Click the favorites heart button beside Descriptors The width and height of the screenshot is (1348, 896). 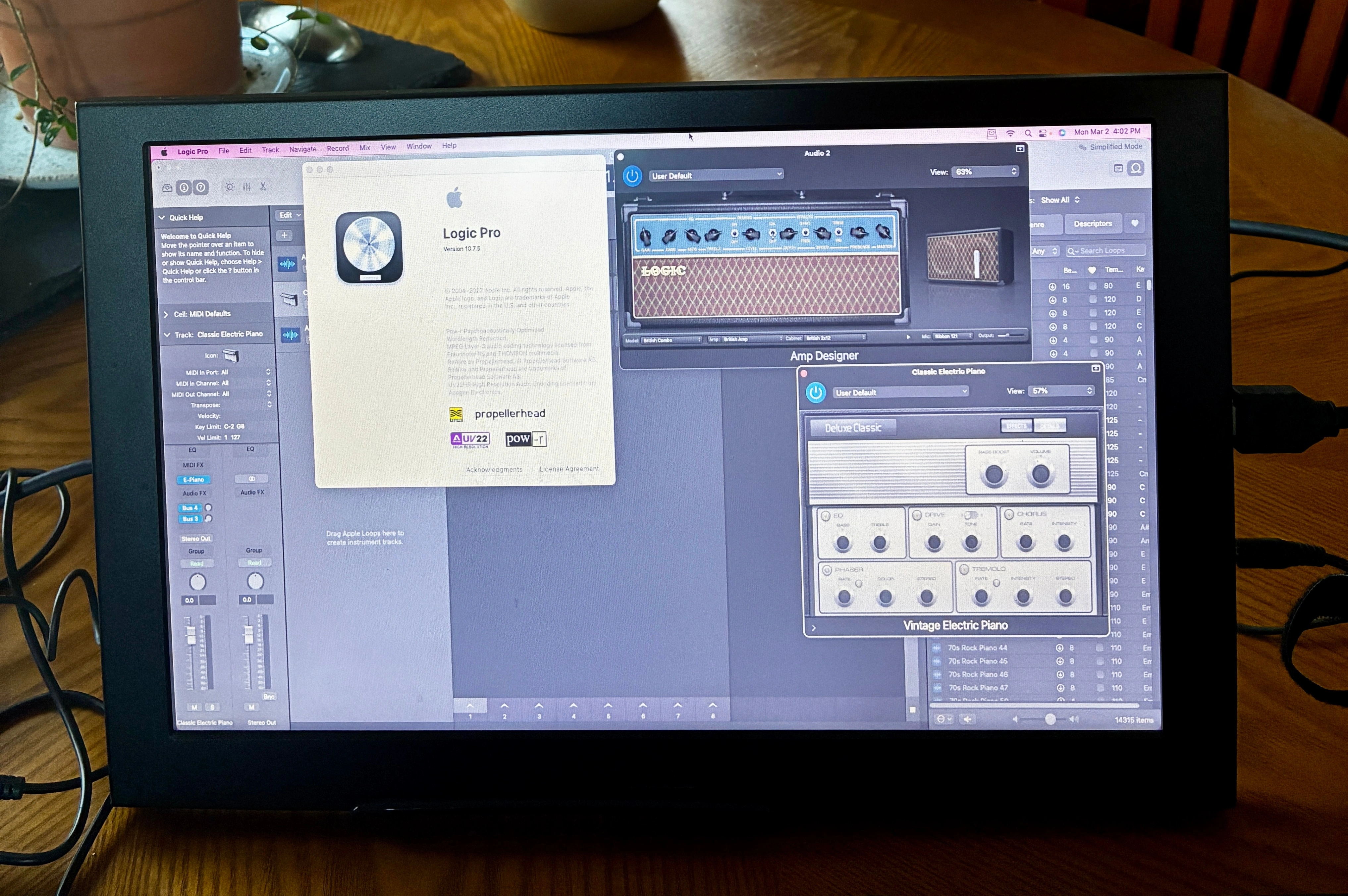coord(1135,224)
